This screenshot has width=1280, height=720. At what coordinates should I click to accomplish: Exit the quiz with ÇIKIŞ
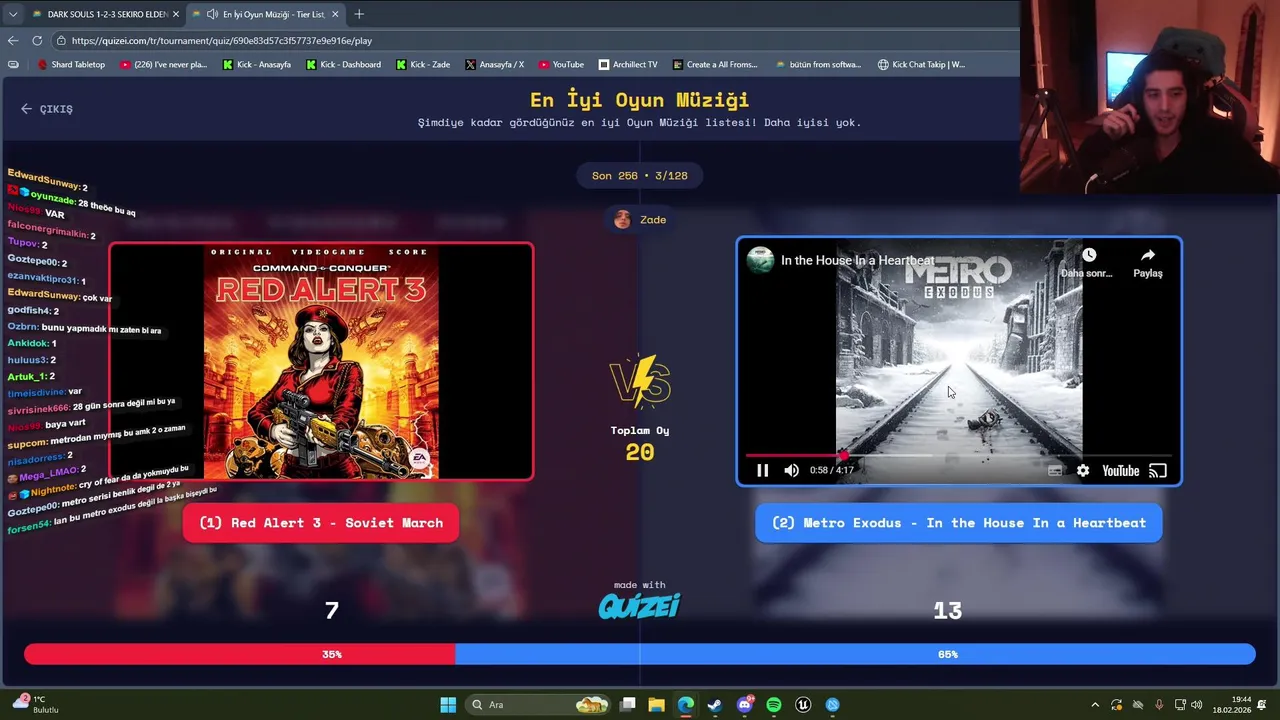pos(47,109)
